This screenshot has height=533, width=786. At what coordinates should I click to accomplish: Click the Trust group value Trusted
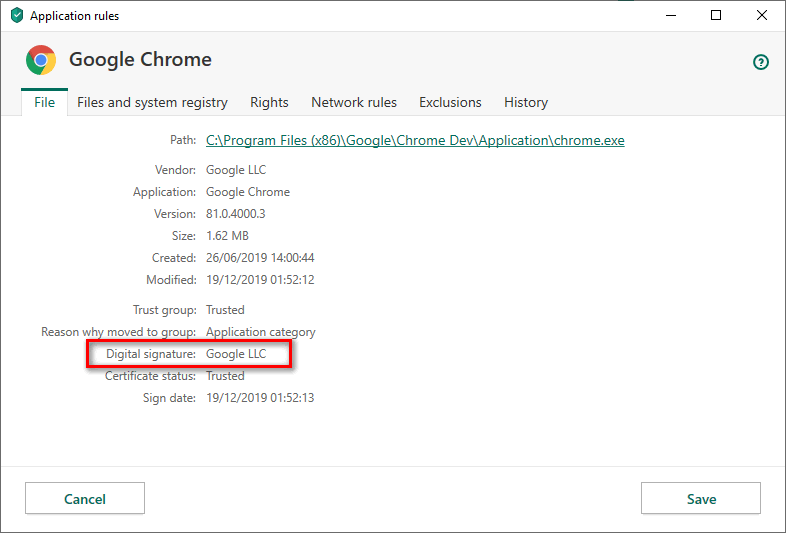[225, 310]
